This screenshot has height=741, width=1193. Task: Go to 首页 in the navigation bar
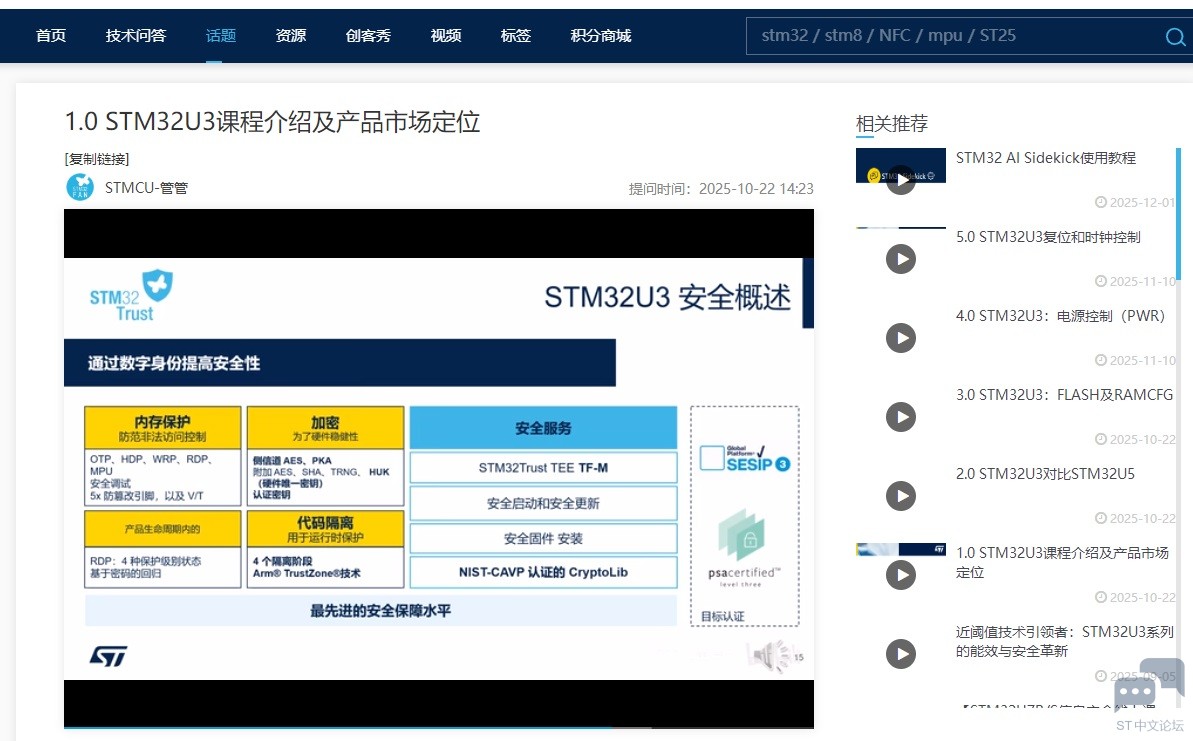click(51, 36)
